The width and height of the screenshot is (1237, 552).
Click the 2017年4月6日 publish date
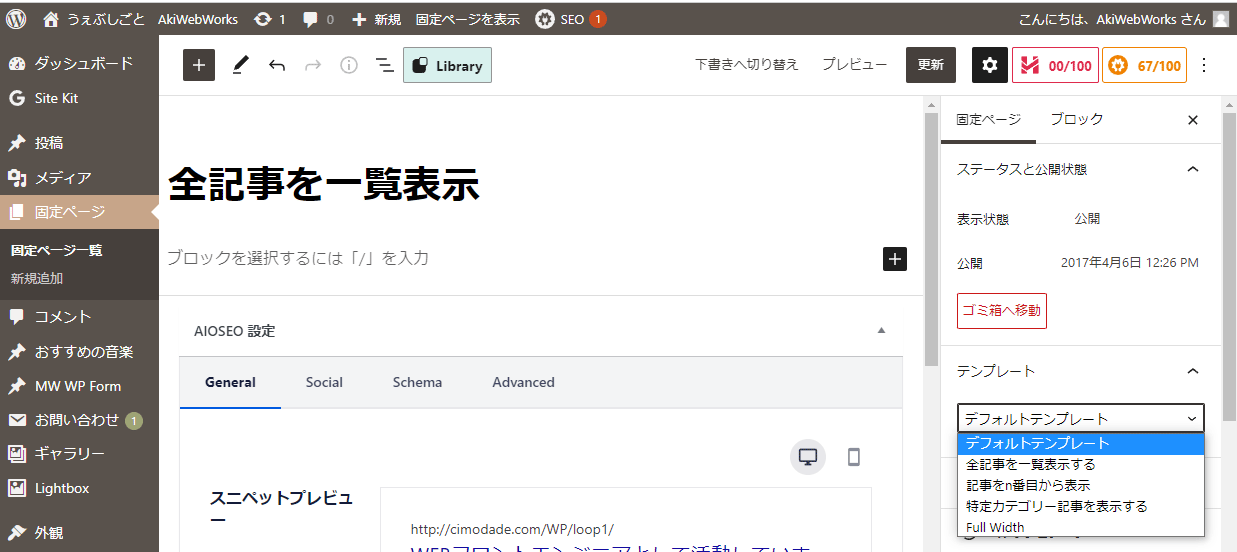1129,263
